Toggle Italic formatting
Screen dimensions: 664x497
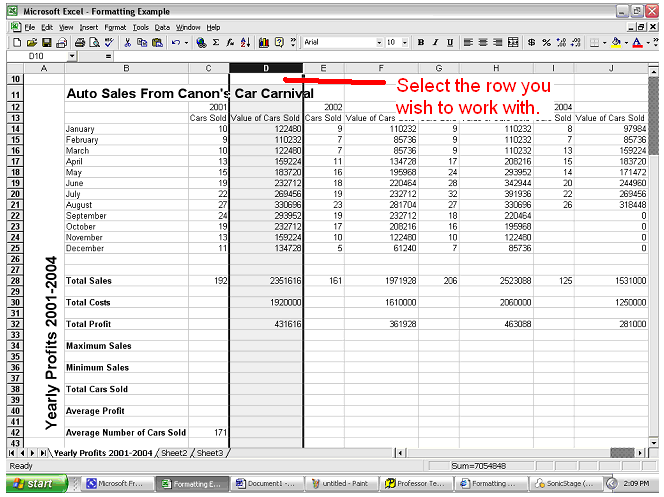pyautogui.click(x=436, y=43)
